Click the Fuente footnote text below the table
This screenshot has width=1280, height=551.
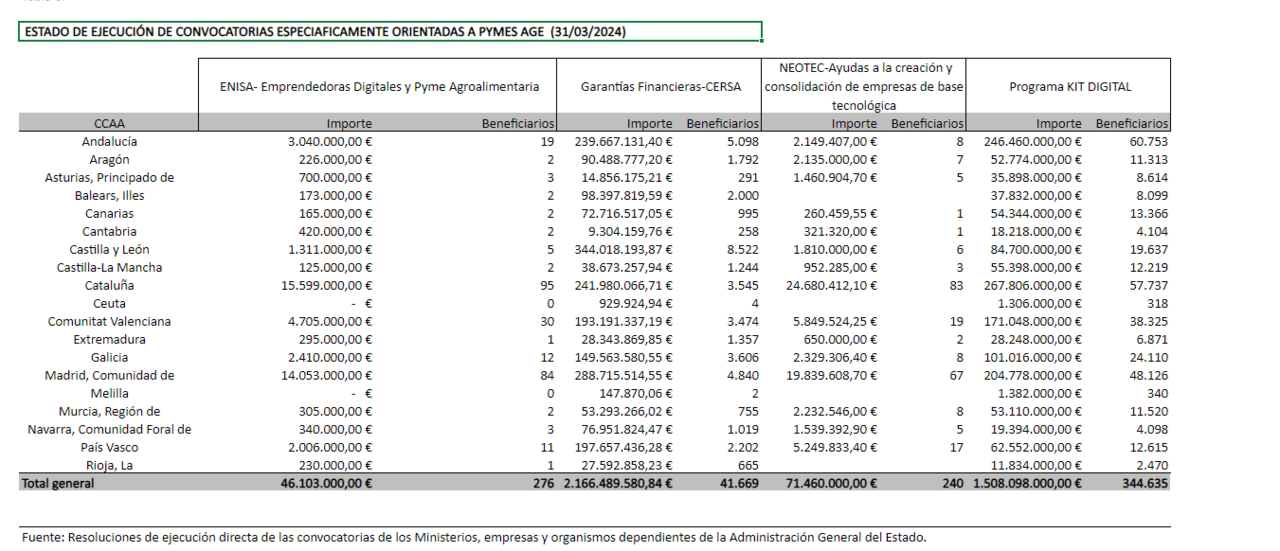[x=474, y=537]
